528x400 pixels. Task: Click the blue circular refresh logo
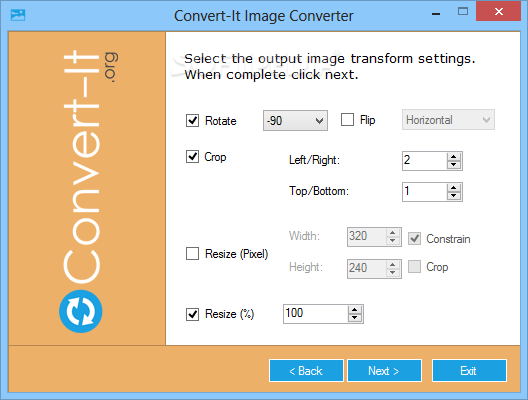pos(81,311)
